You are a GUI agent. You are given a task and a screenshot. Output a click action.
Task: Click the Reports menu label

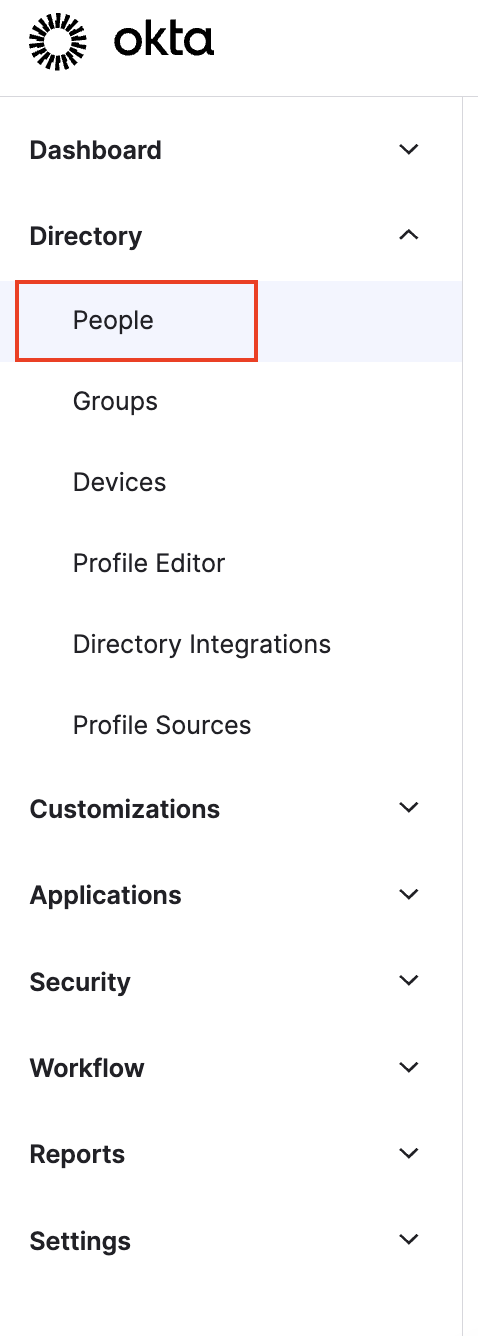tap(77, 1154)
